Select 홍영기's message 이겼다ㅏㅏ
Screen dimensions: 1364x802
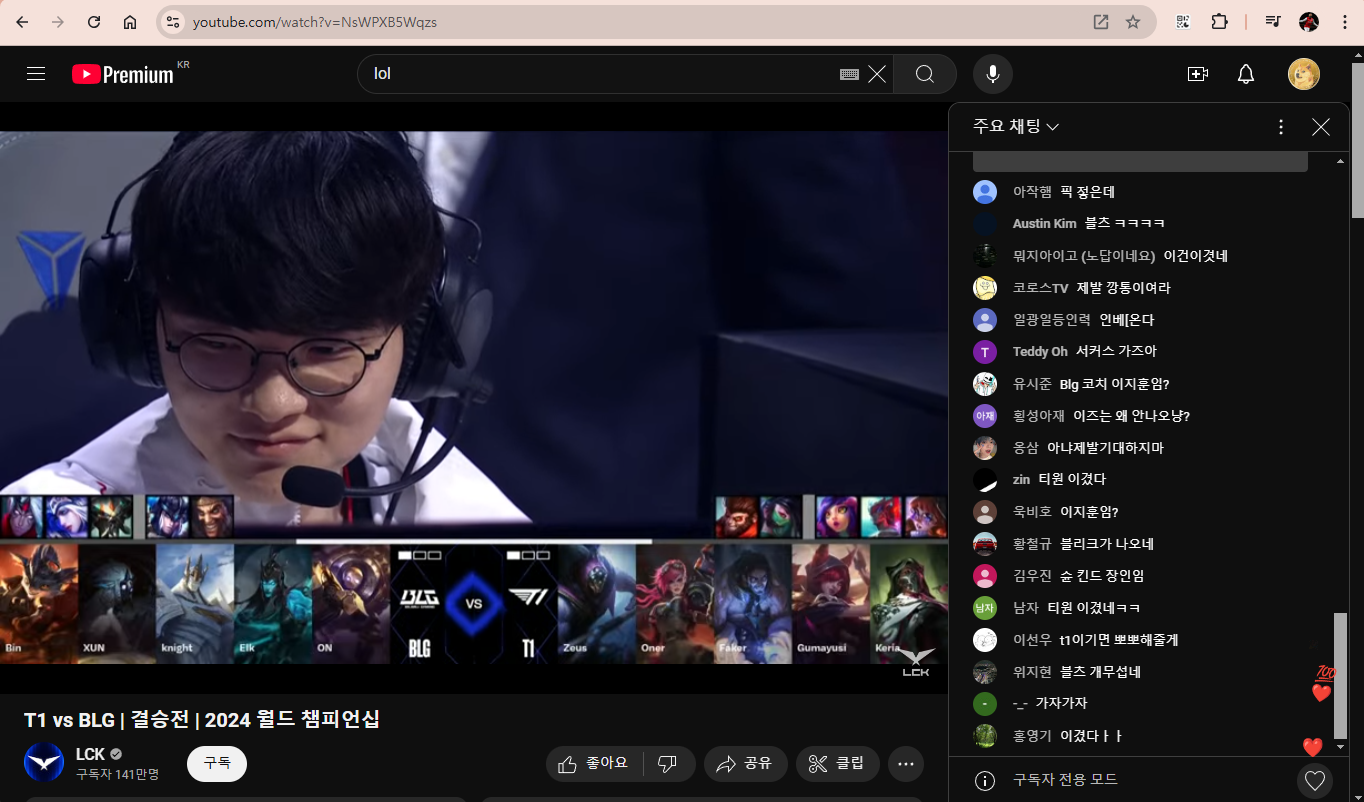1091,735
